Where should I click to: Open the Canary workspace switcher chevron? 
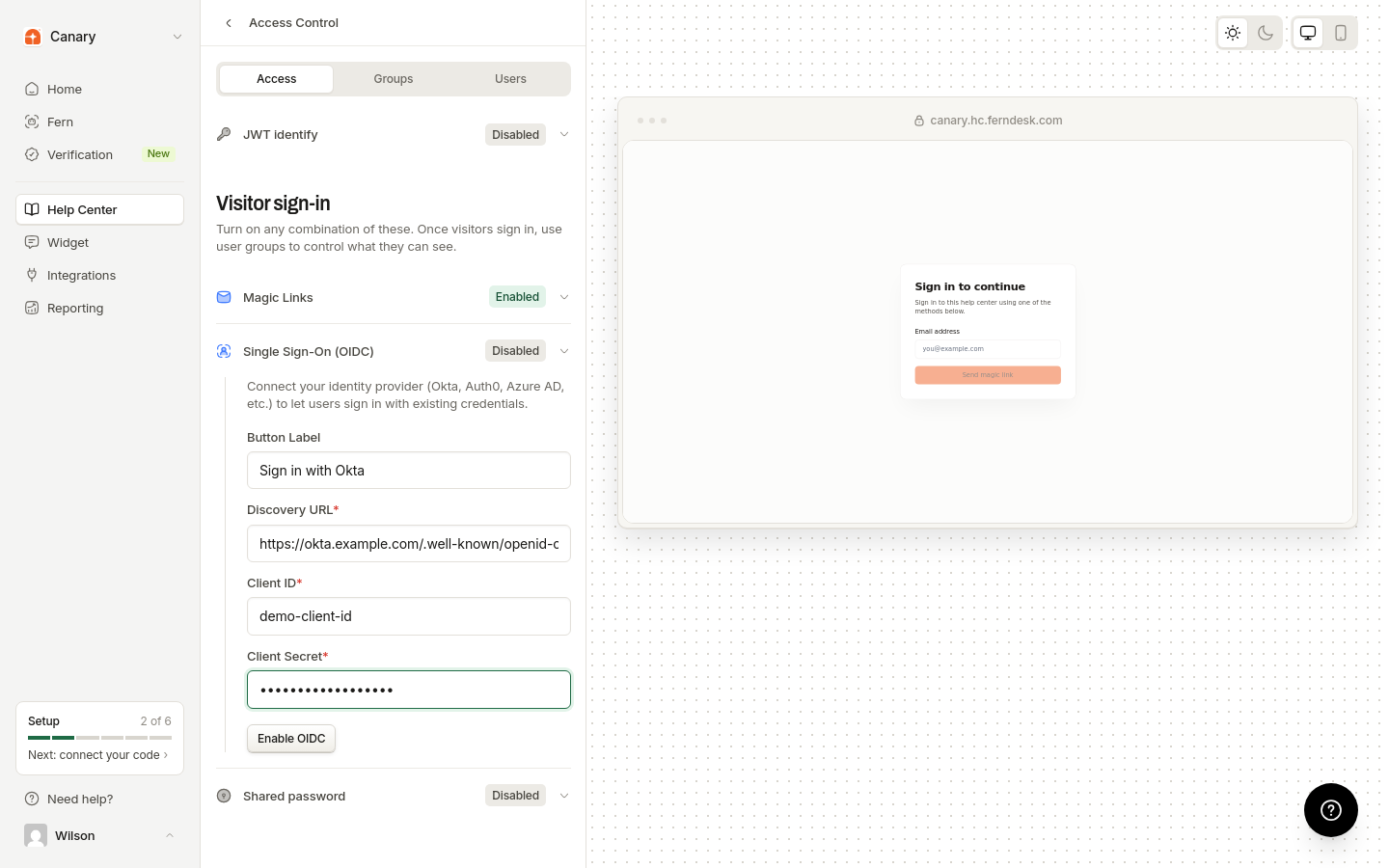tap(177, 37)
